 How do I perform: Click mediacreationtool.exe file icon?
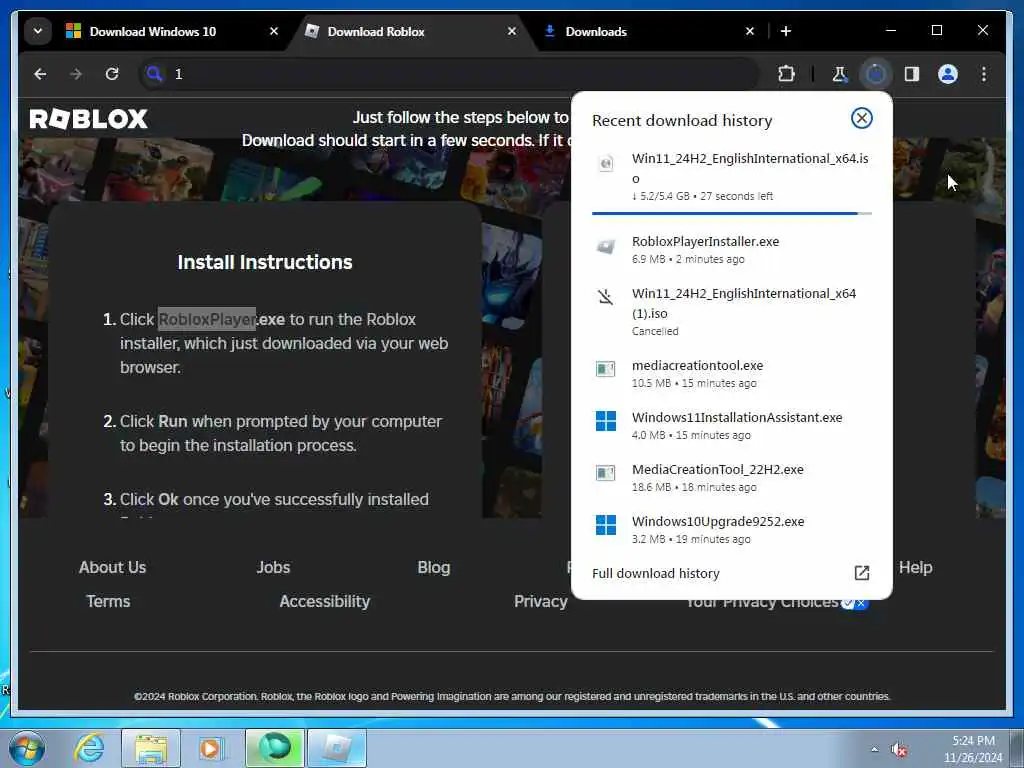click(x=605, y=369)
